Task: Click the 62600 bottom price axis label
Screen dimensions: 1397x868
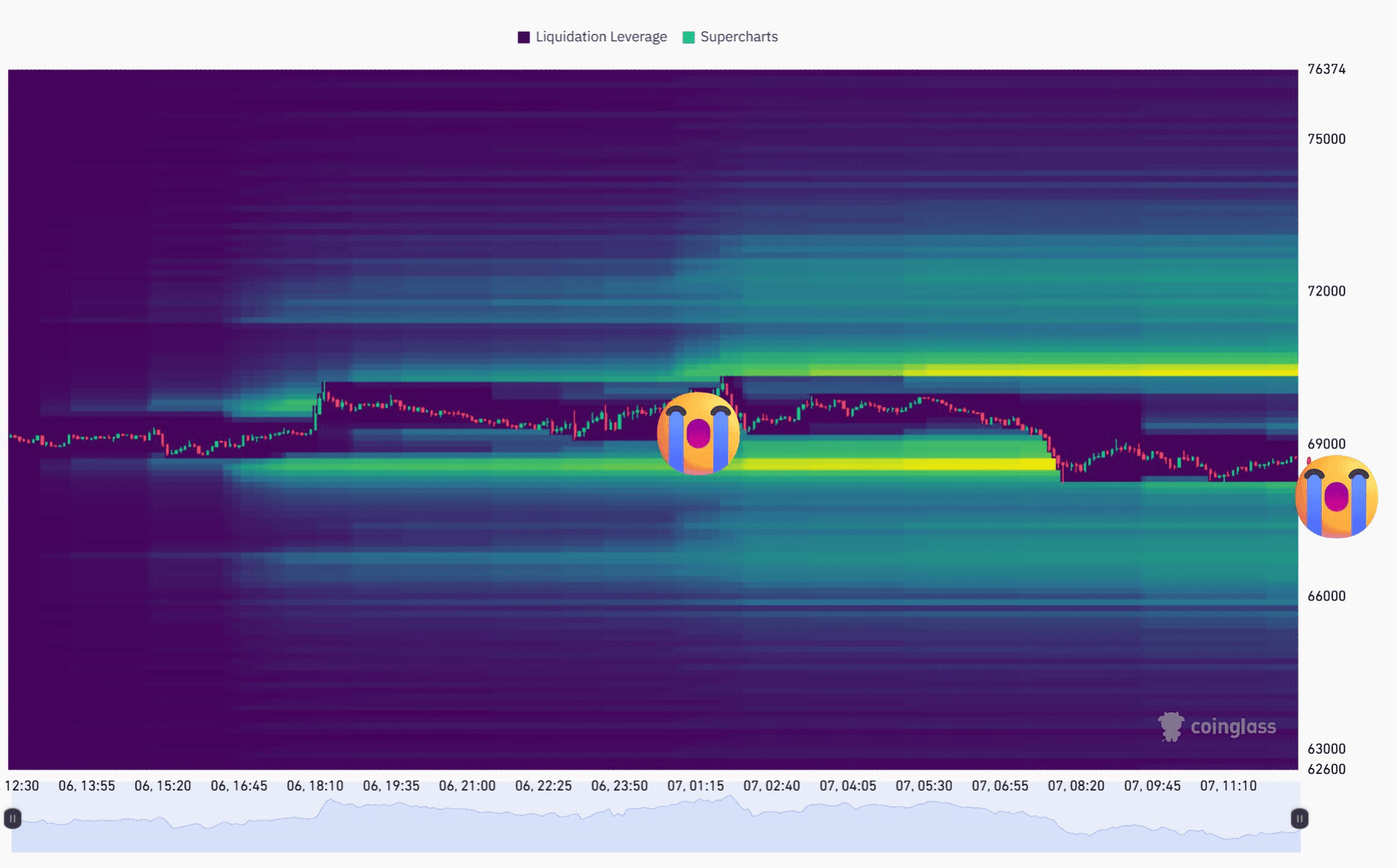Action: coord(1326,769)
